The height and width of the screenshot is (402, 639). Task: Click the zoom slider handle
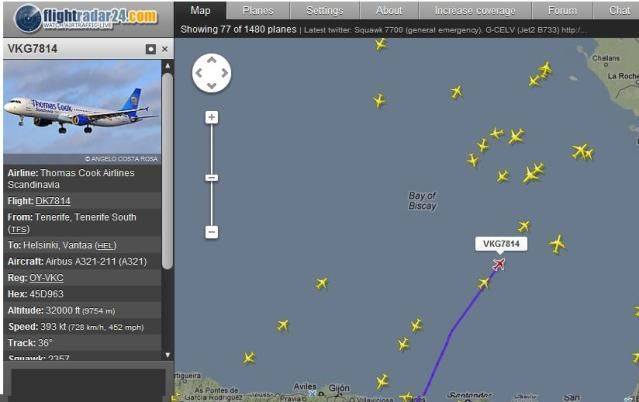[x=212, y=178]
